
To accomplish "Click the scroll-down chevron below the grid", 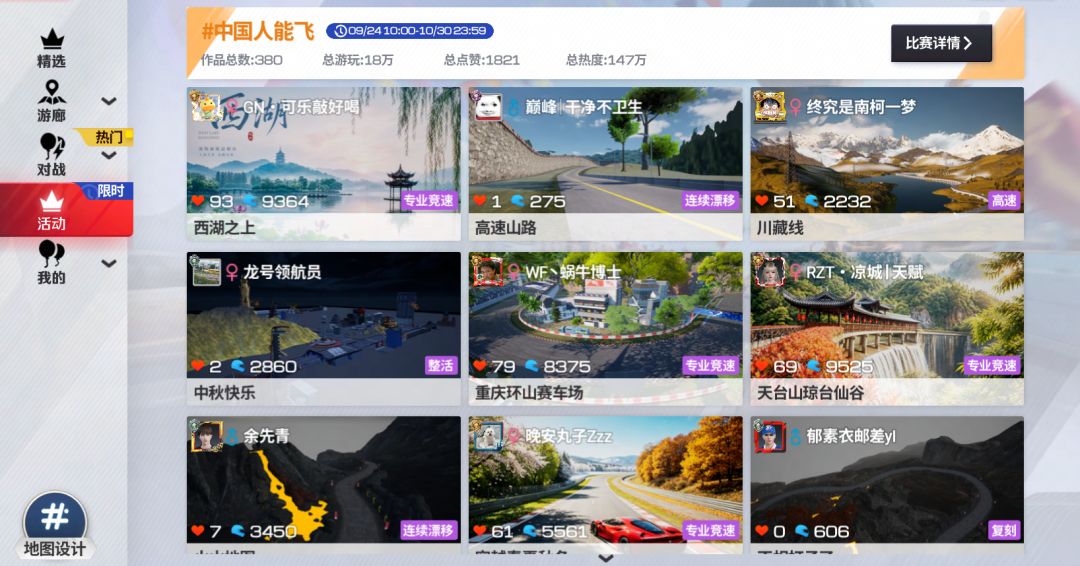I will [x=605, y=558].
